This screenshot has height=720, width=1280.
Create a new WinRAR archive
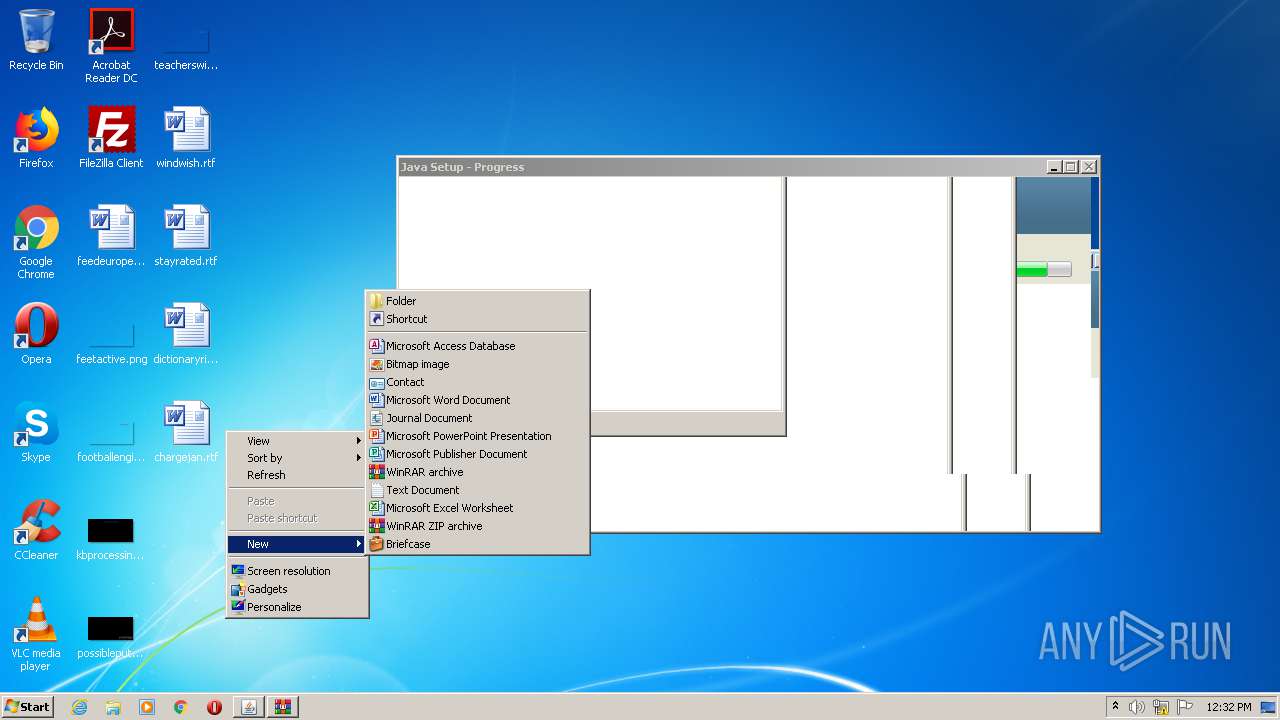pyautogui.click(x=477, y=472)
